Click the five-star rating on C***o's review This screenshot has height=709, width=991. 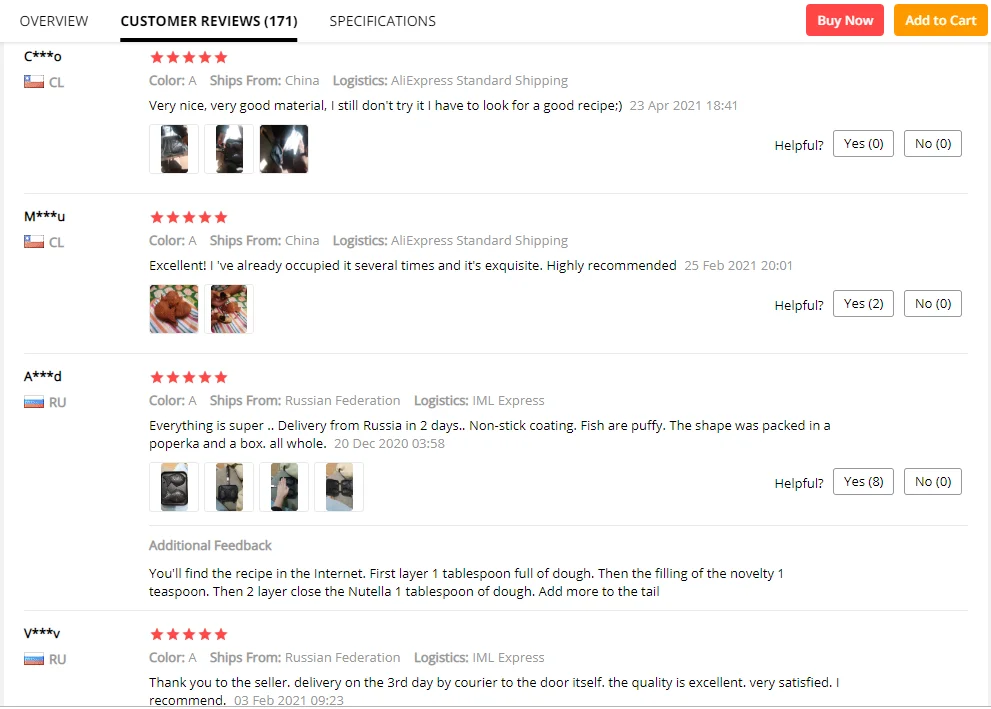coord(188,58)
